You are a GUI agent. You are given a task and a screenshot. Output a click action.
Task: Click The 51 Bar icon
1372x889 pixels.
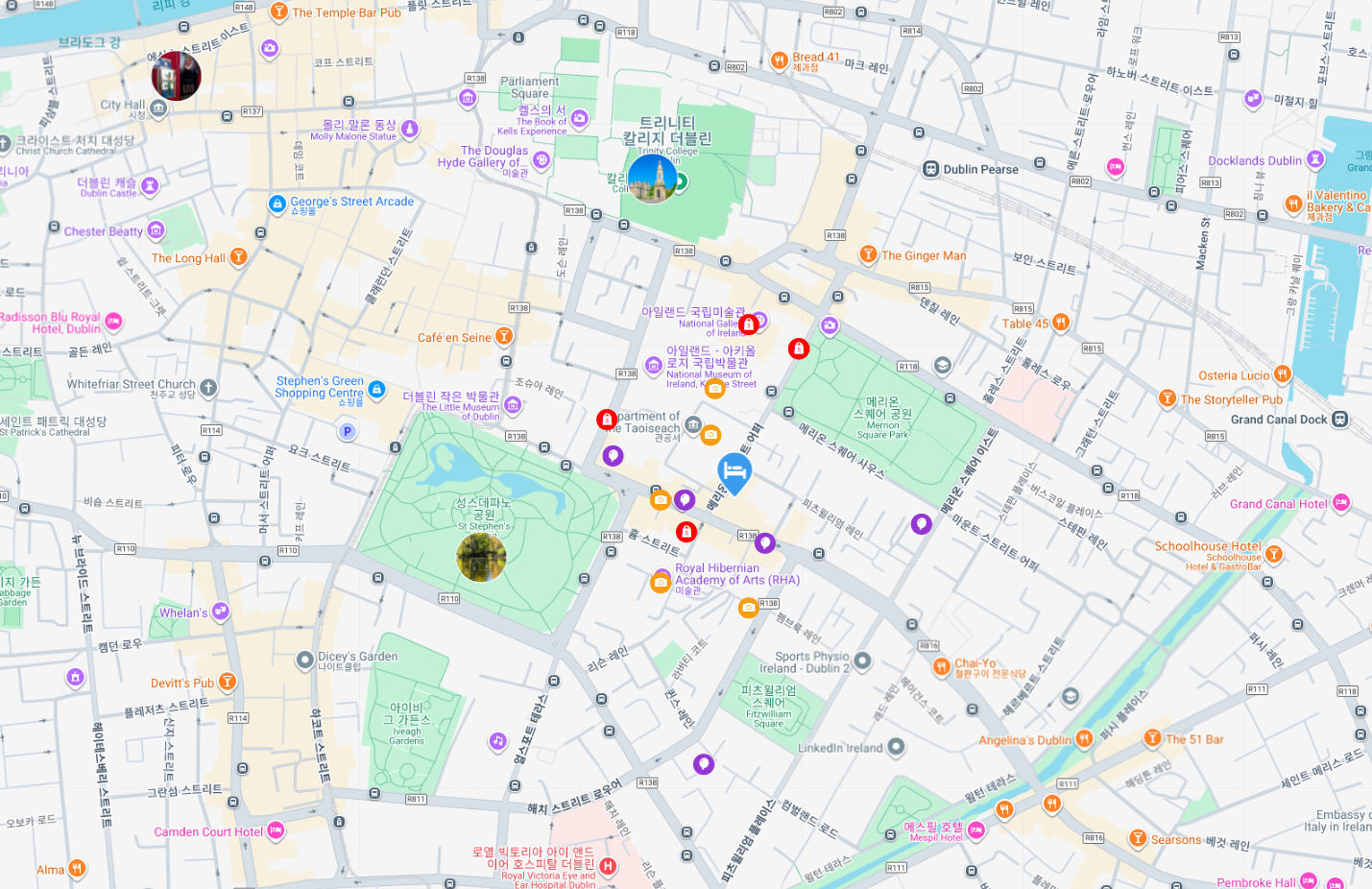click(1153, 737)
